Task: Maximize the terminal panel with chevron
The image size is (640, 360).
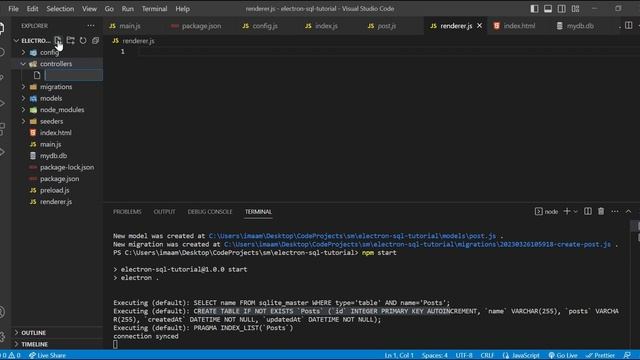Action: pyautogui.click(x=629, y=211)
